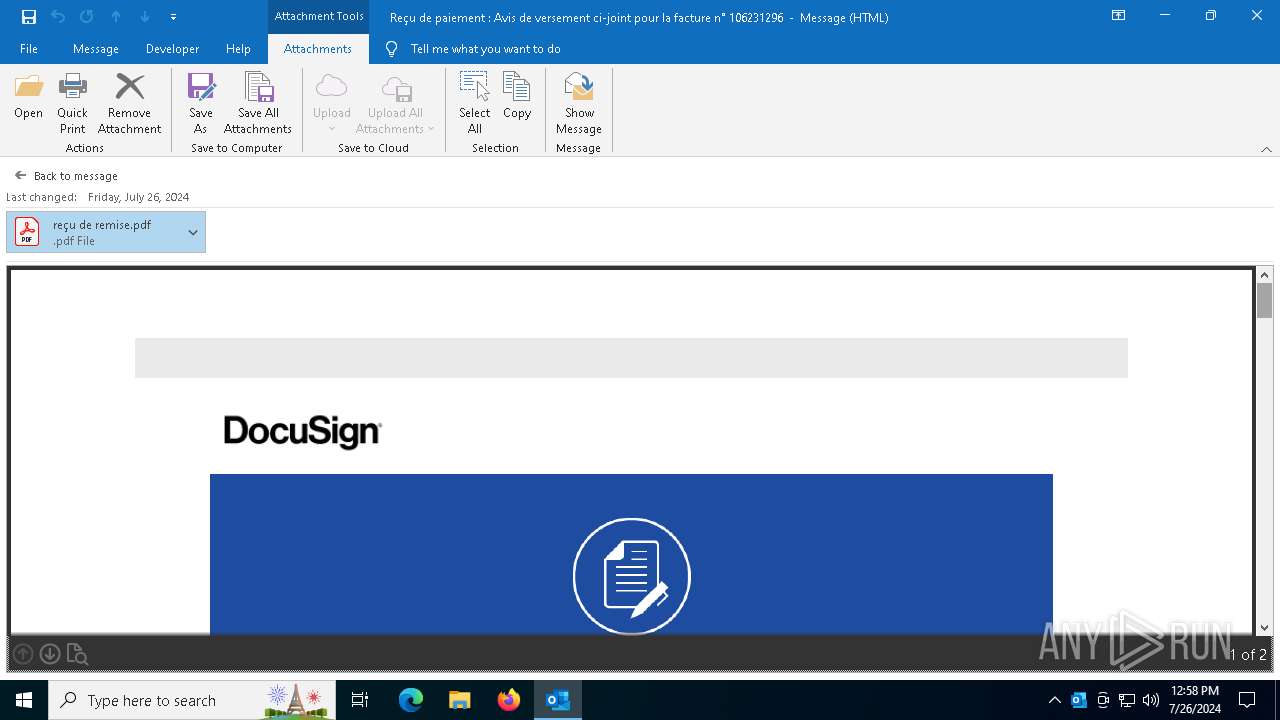Image resolution: width=1280 pixels, height=720 pixels.
Task: Click the preview vertical scrollbar thumb
Action: pyautogui.click(x=1265, y=301)
